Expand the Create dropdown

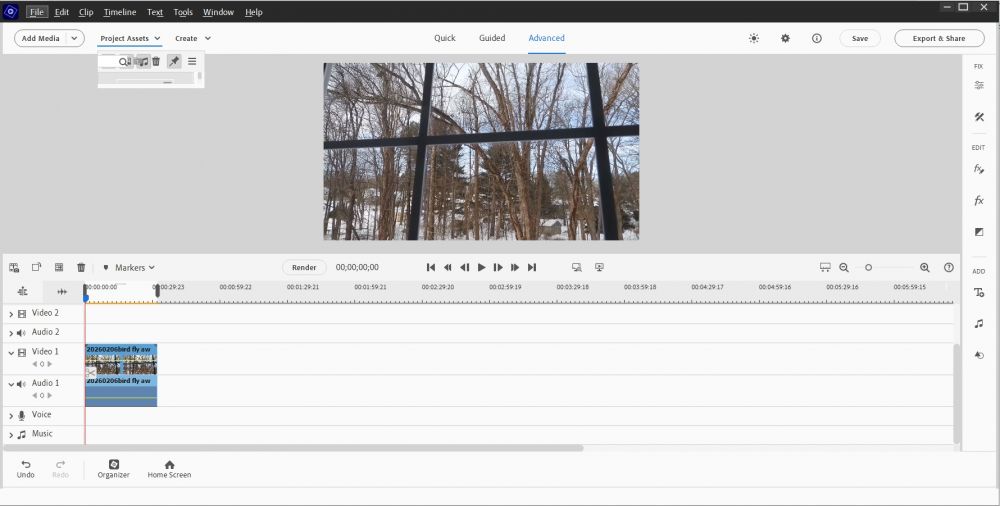coord(193,38)
